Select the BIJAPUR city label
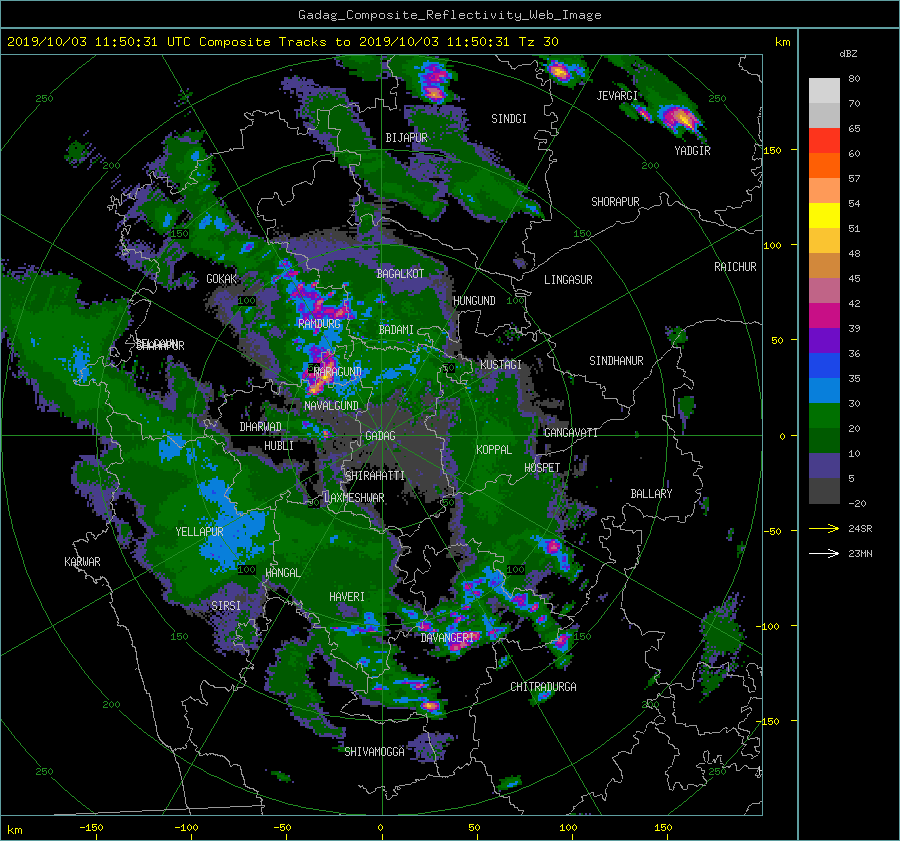Viewport: 900px width, 841px height. coord(406,138)
